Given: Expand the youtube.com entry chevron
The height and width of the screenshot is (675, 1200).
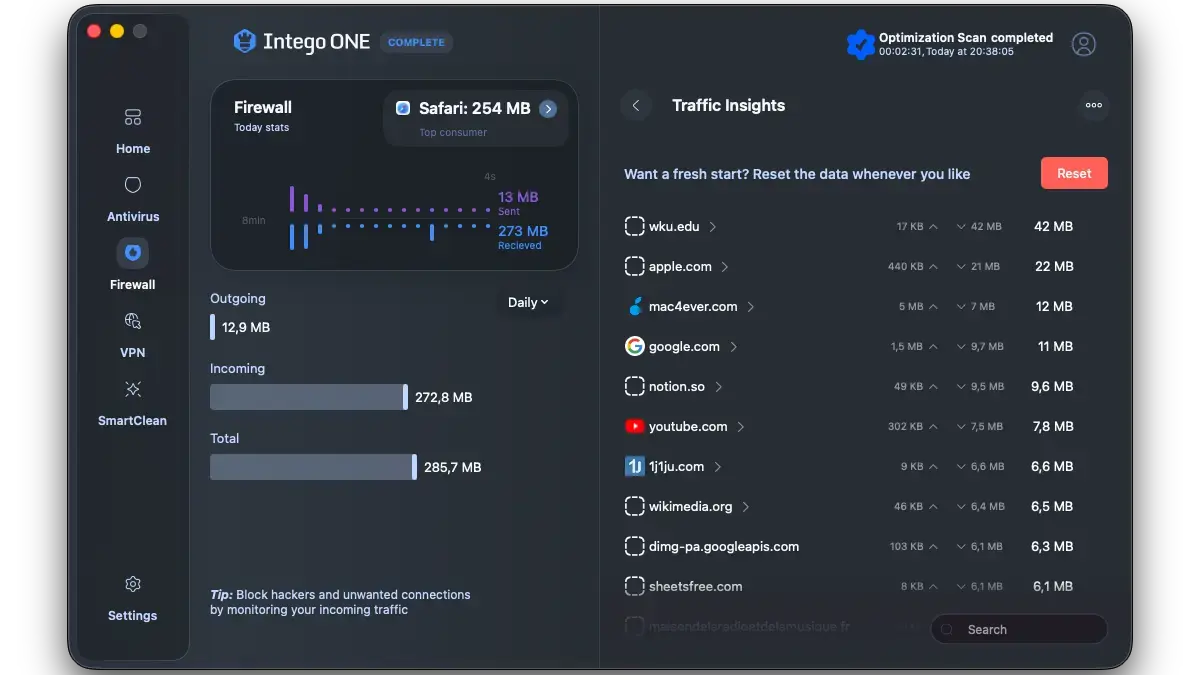Looking at the screenshot, I should (x=741, y=427).
